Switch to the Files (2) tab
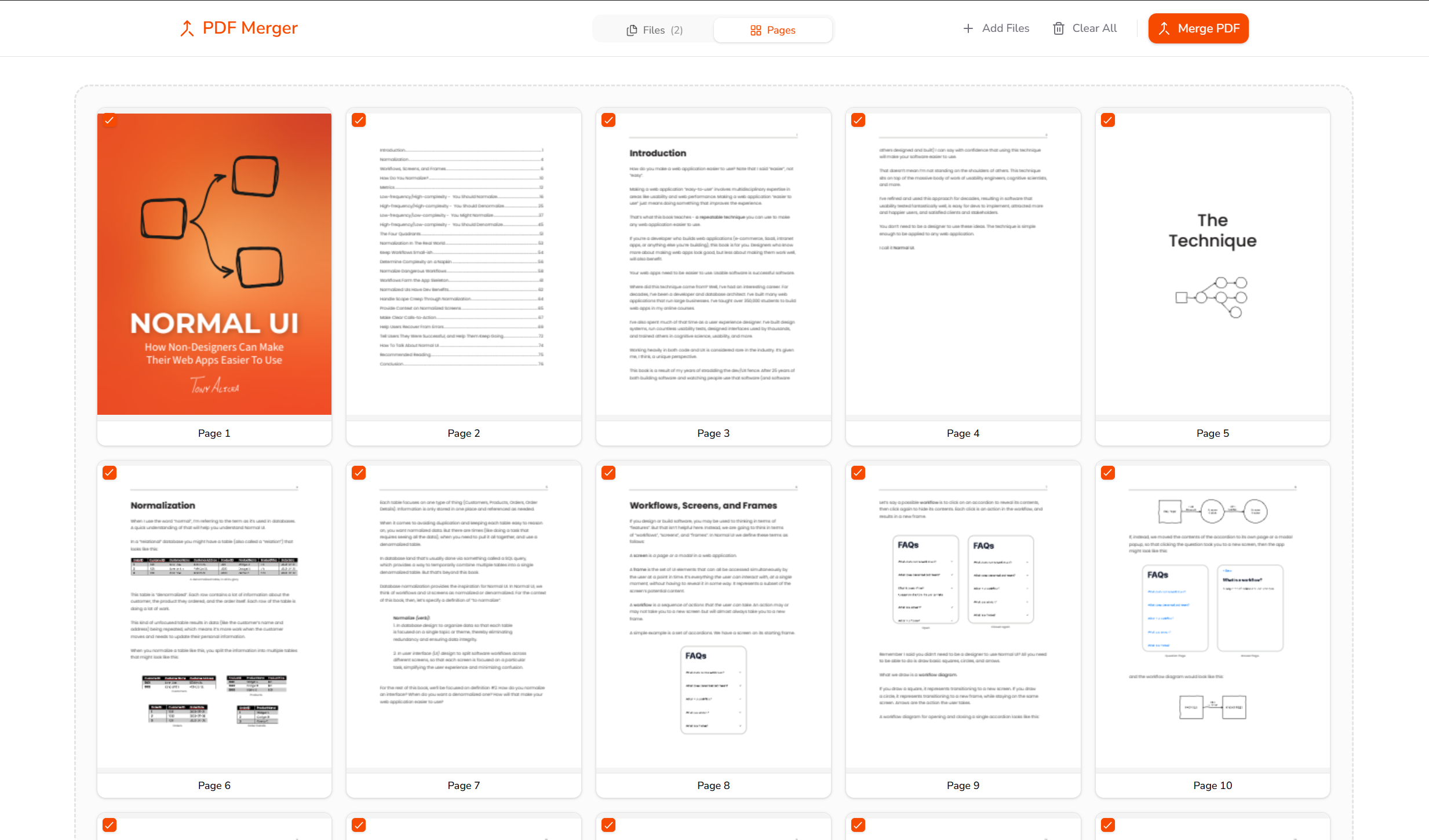This screenshot has height=840, width=1429. click(x=655, y=30)
